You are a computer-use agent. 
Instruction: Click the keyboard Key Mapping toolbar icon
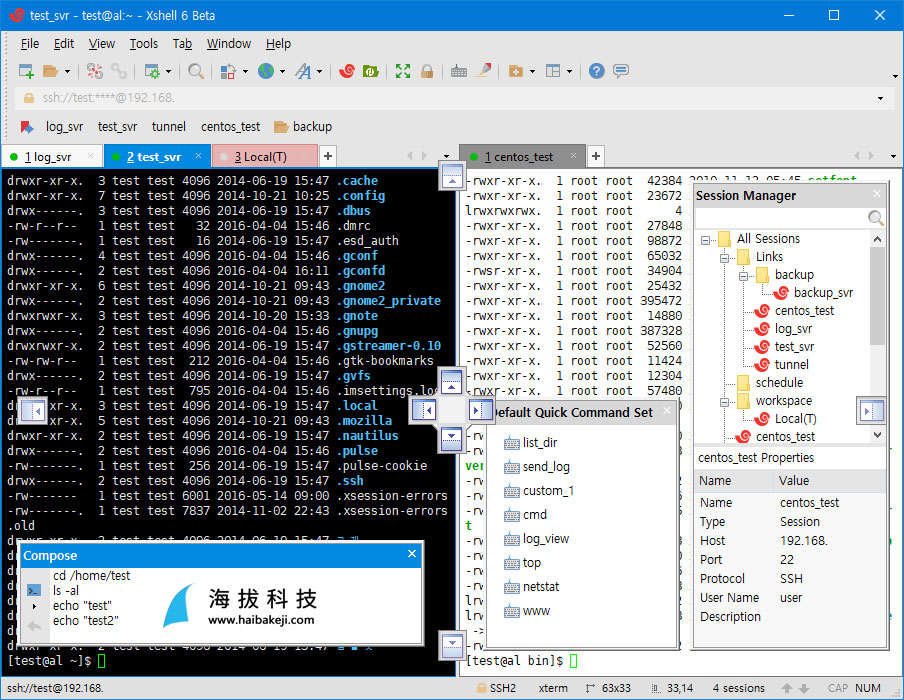tap(458, 71)
